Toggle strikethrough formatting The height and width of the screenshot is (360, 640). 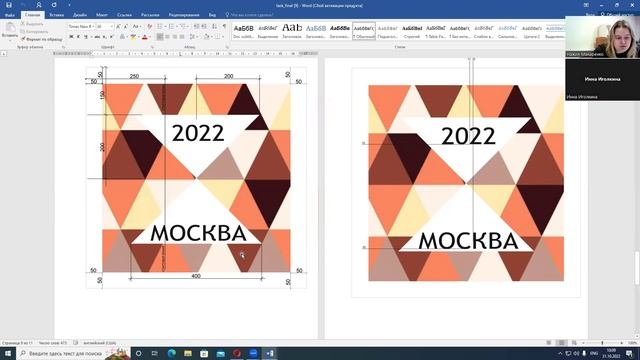(97, 37)
